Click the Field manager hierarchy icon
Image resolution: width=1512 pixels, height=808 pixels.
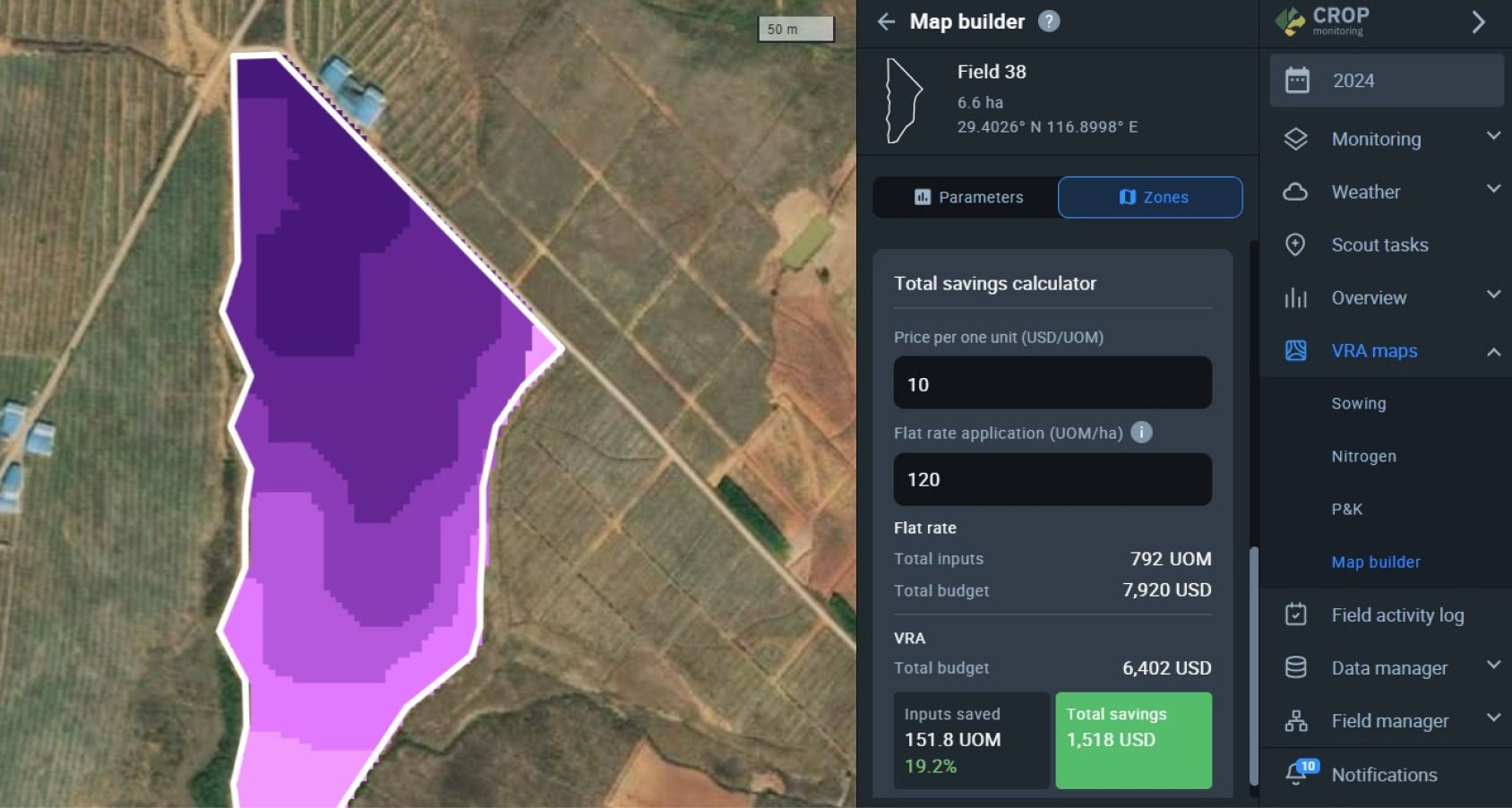(x=1295, y=720)
